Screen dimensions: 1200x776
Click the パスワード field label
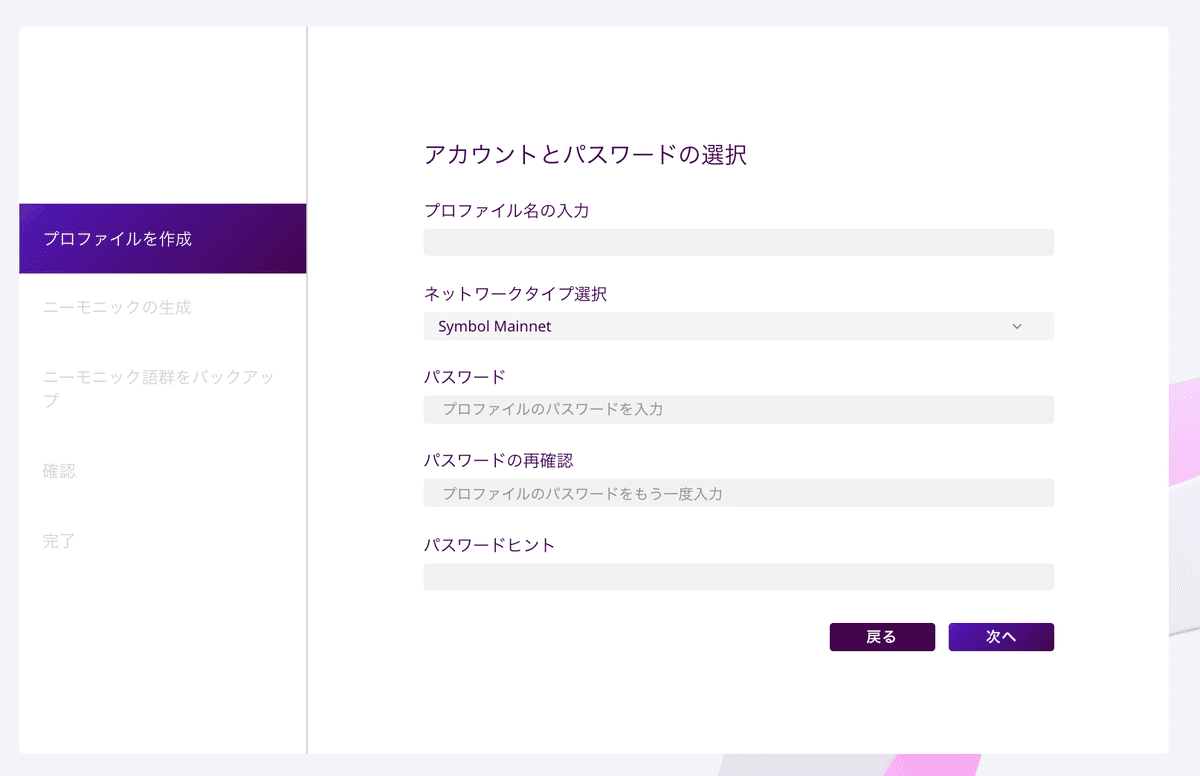point(464,377)
